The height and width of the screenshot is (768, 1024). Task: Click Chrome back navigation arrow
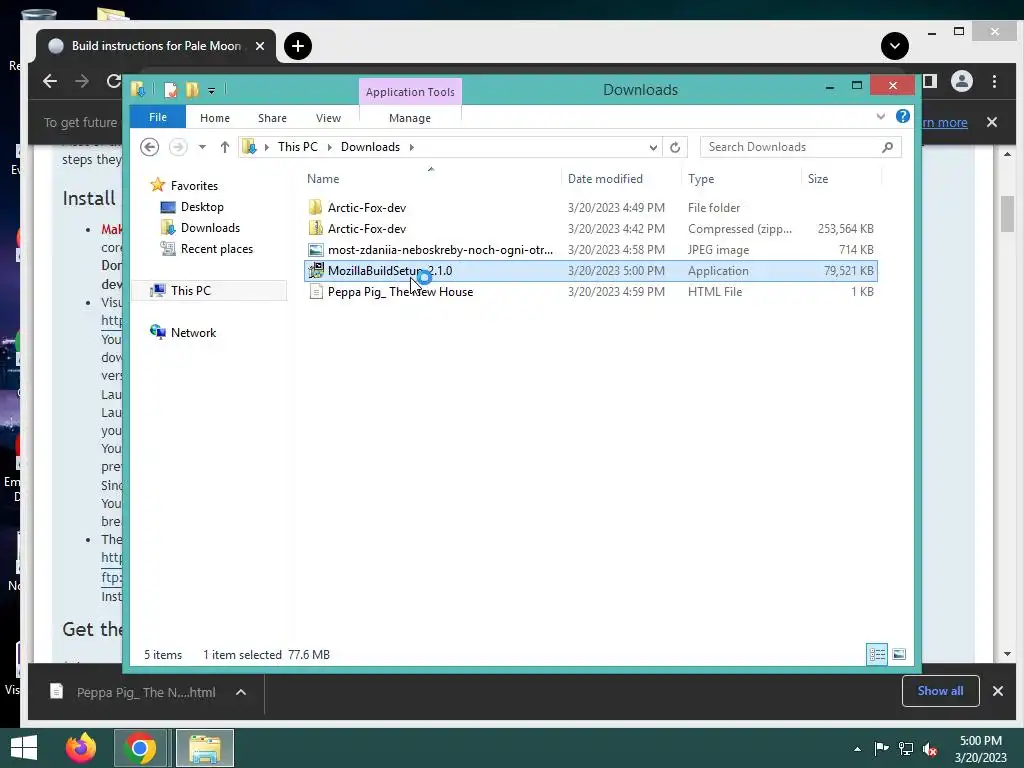tap(50, 81)
